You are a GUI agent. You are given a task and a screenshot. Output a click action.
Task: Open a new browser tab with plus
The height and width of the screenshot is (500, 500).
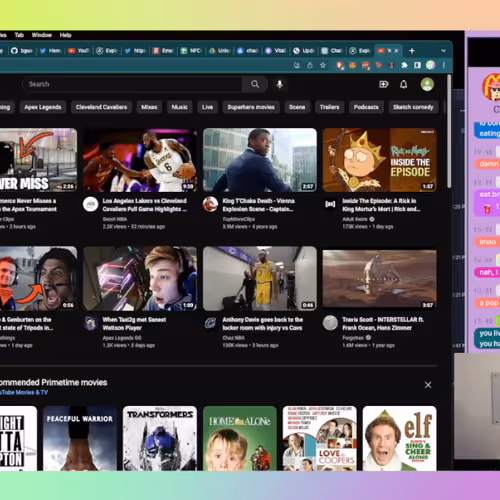pyautogui.click(x=412, y=51)
